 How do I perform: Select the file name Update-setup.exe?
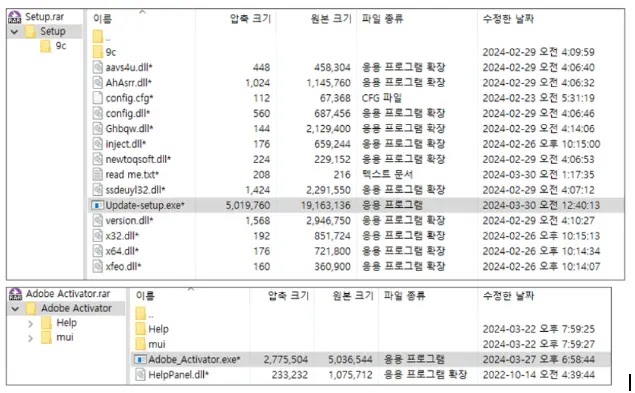145,205
